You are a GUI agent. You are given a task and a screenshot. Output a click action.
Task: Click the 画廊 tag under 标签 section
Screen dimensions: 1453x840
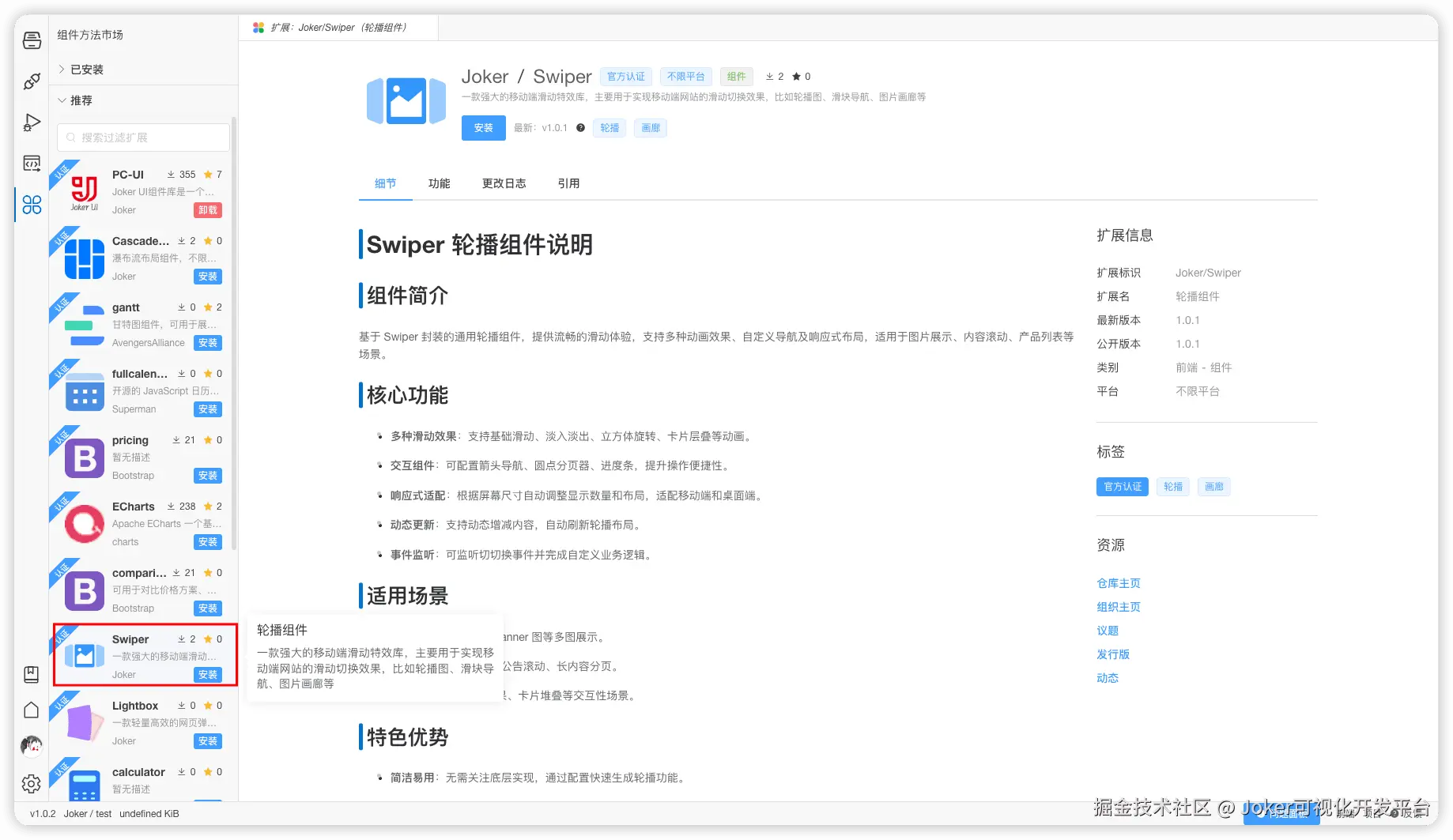point(1214,487)
